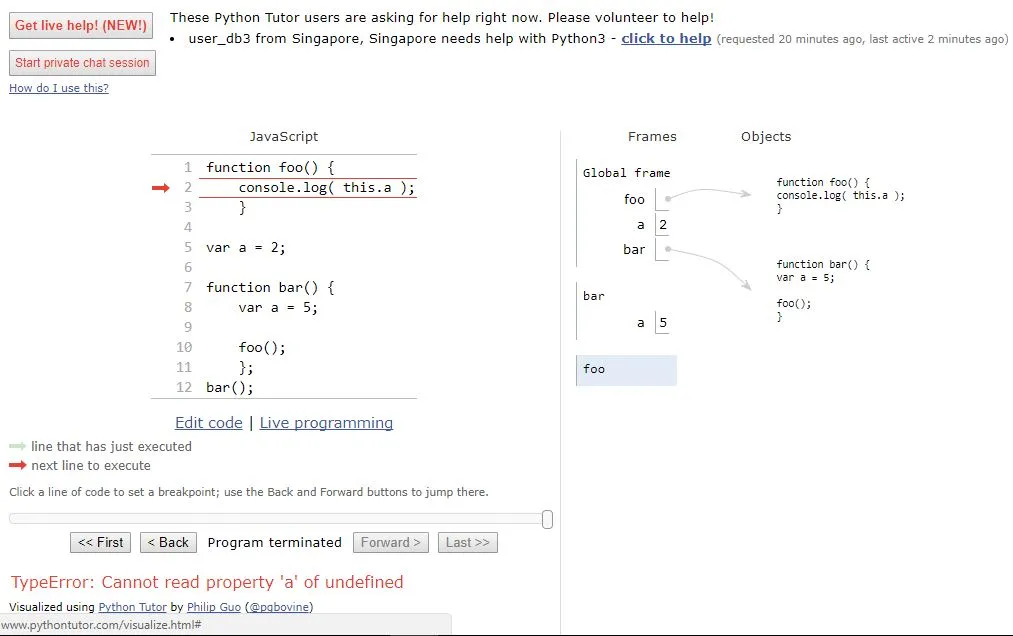Select the highlighted foo stack frame
The image size is (1013, 636).
point(626,369)
